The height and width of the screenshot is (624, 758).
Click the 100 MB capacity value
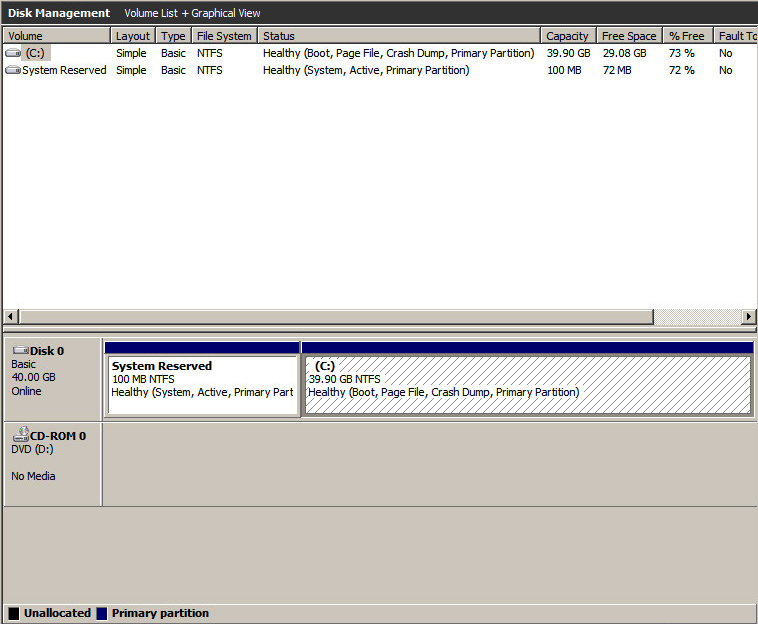564,70
